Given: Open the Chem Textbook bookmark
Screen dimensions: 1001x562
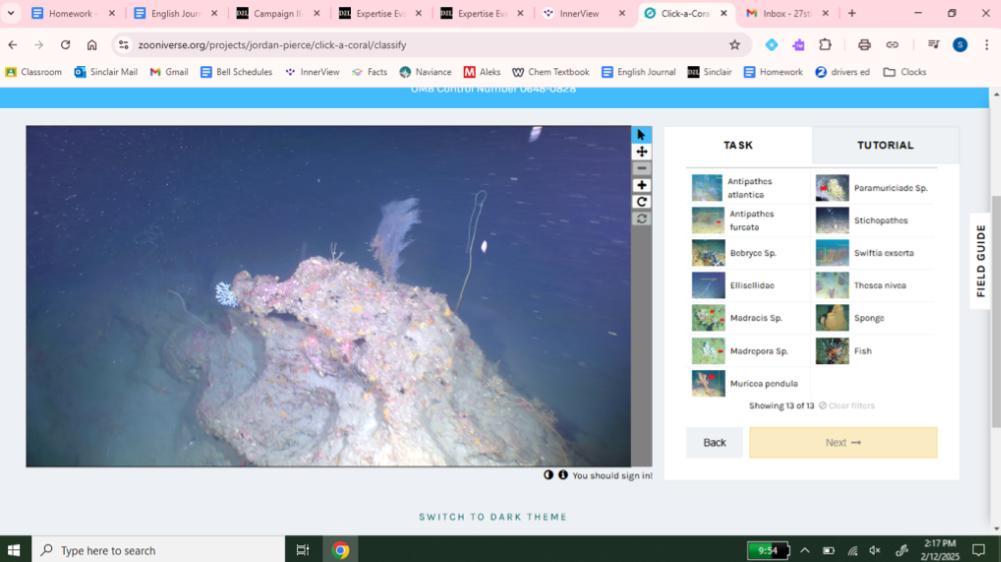Looking at the screenshot, I should (550, 72).
